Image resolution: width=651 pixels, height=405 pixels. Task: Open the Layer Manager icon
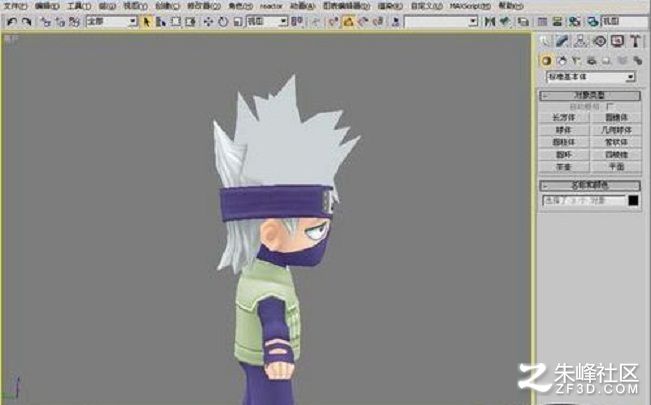(524, 22)
